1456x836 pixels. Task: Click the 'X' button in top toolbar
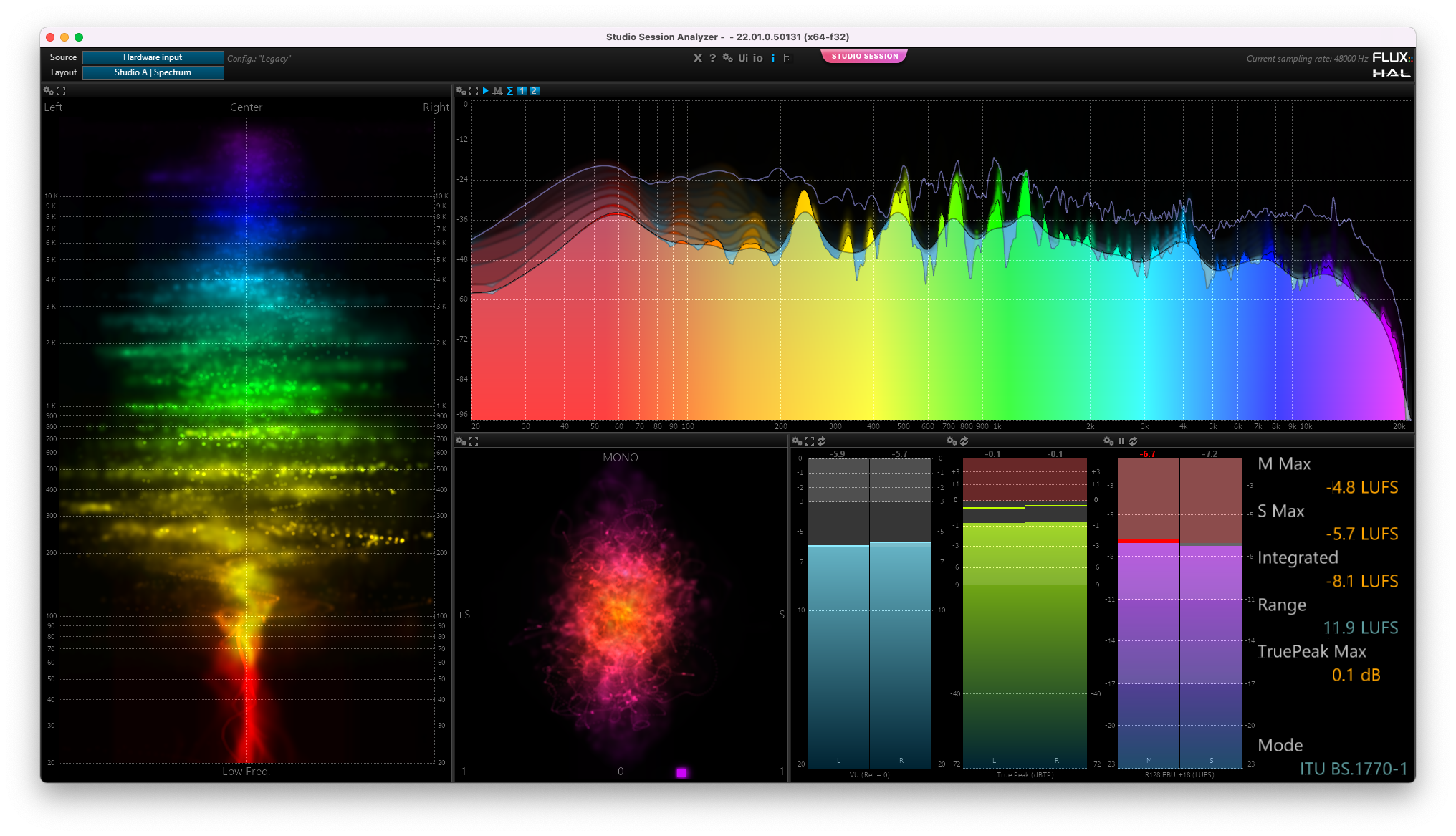coord(697,58)
